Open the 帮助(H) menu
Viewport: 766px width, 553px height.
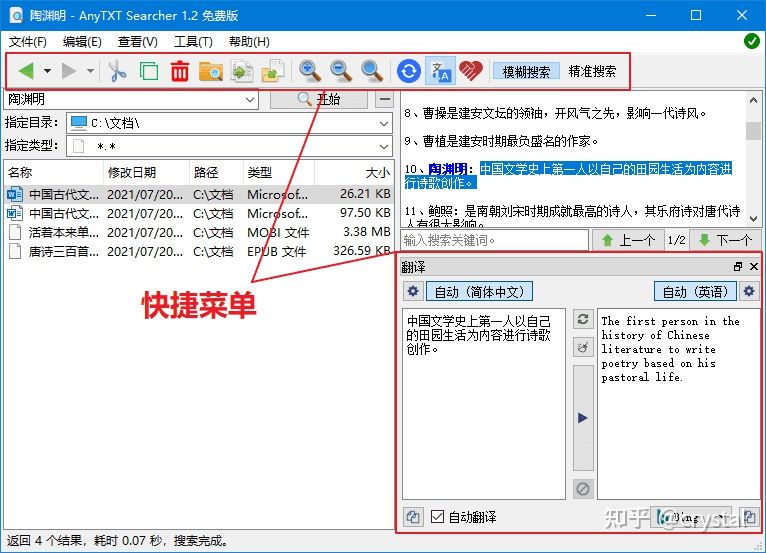[249, 42]
